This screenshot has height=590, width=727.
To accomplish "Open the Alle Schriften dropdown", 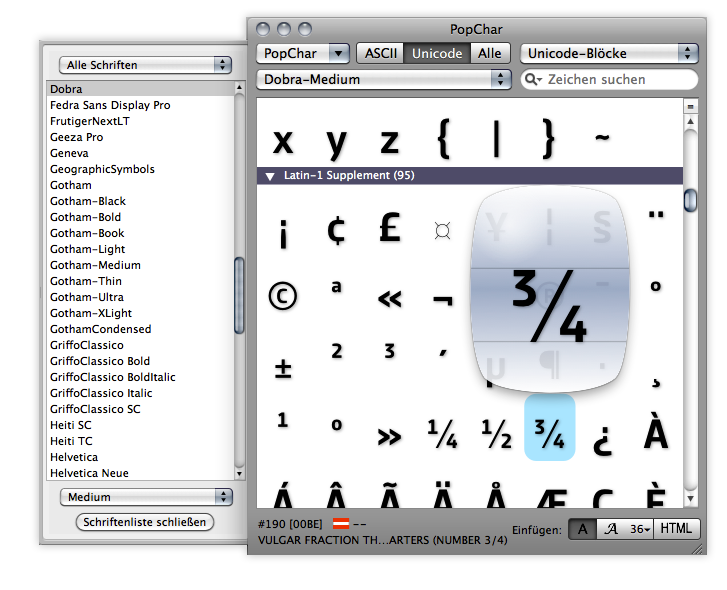I will pyautogui.click(x=145, y=65).
